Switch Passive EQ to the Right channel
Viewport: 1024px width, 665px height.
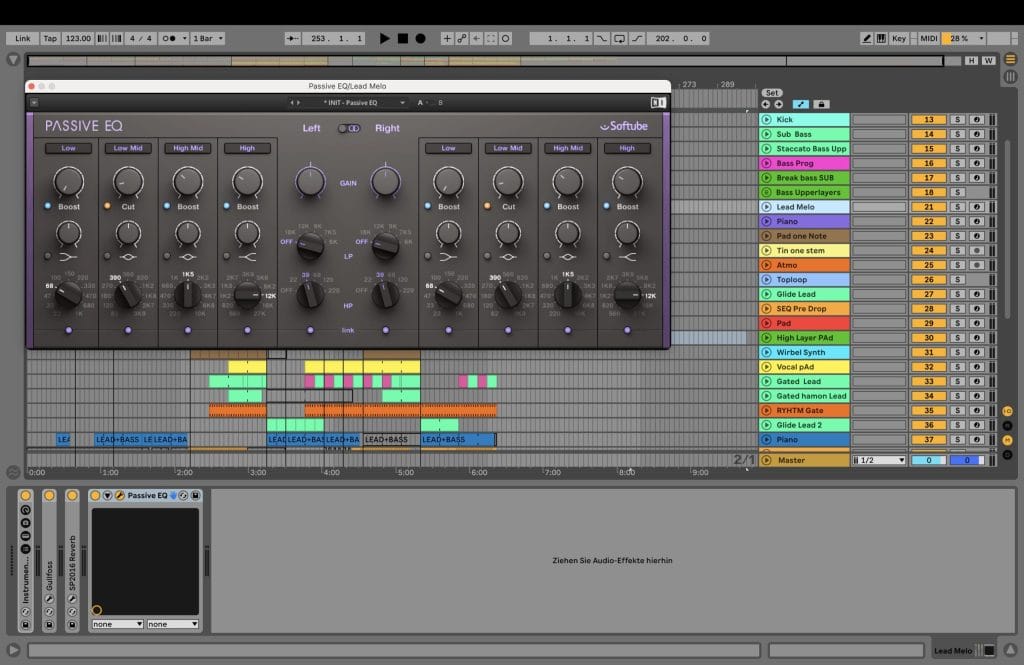(x=387, y=128)
